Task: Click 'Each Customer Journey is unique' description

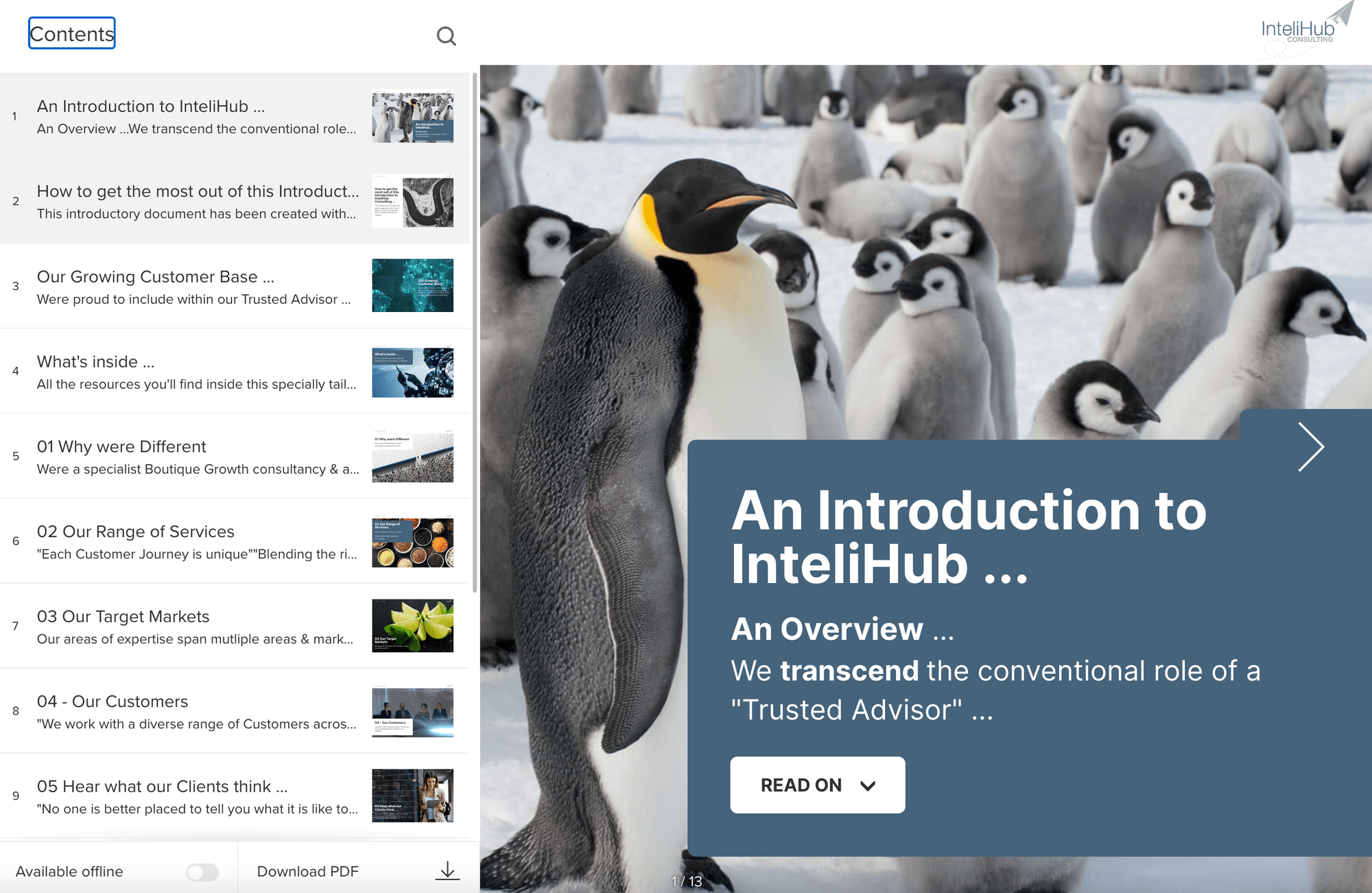Action: pyautogui.click(x=198, y=554)
